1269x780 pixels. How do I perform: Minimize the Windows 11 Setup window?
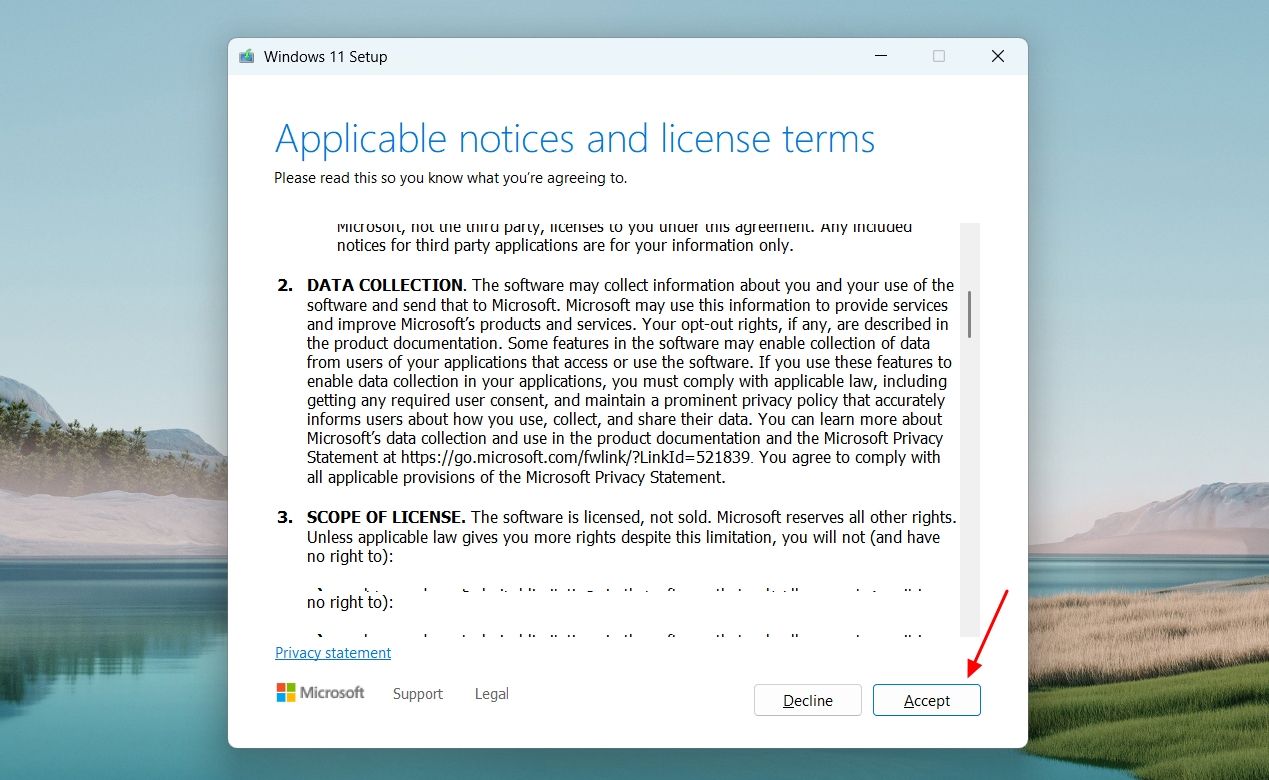(x=879, y=56)
